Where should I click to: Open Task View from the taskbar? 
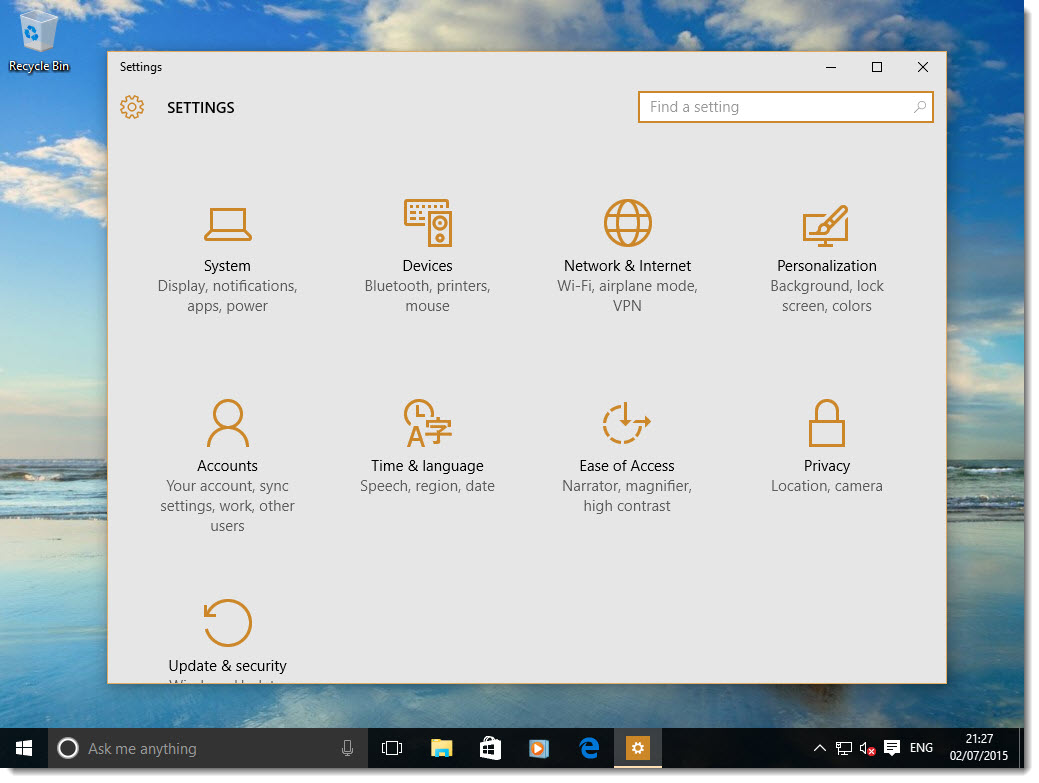tap(391, 747)
